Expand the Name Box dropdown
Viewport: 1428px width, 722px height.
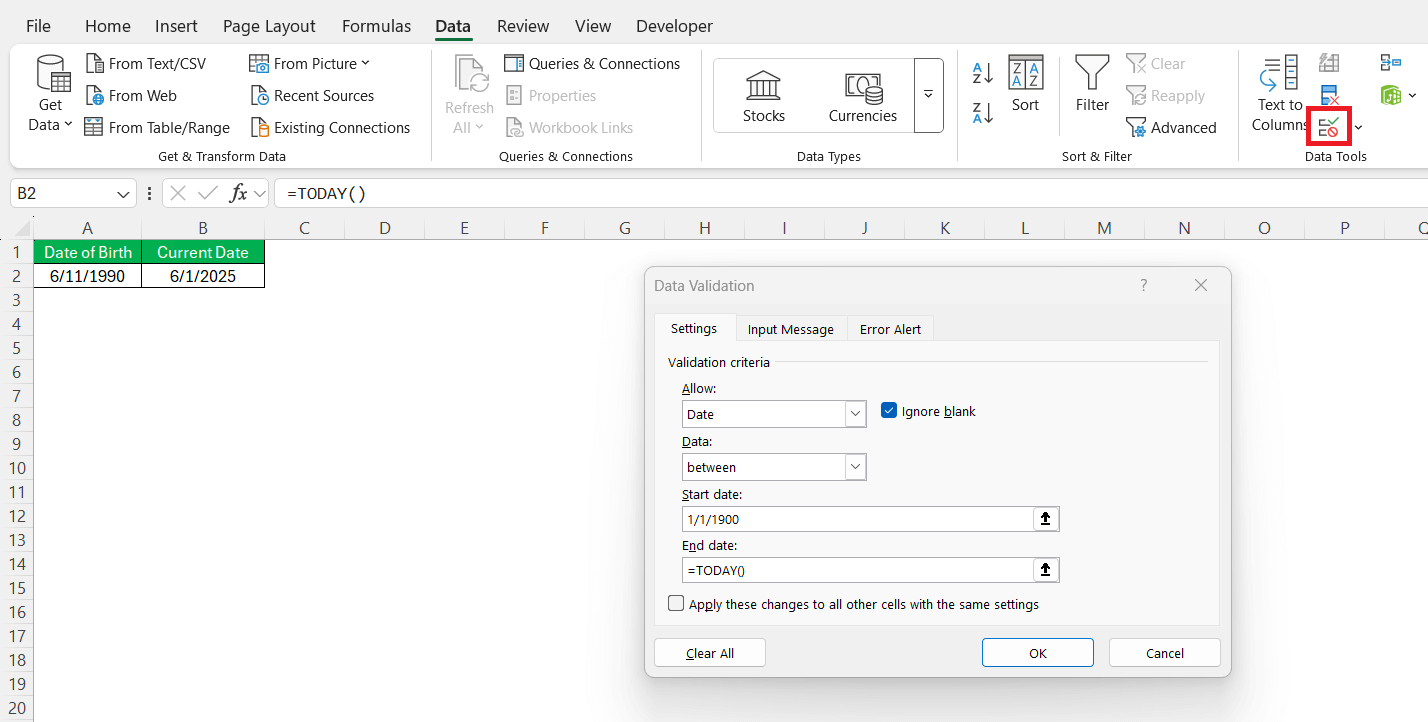[124, 193]
